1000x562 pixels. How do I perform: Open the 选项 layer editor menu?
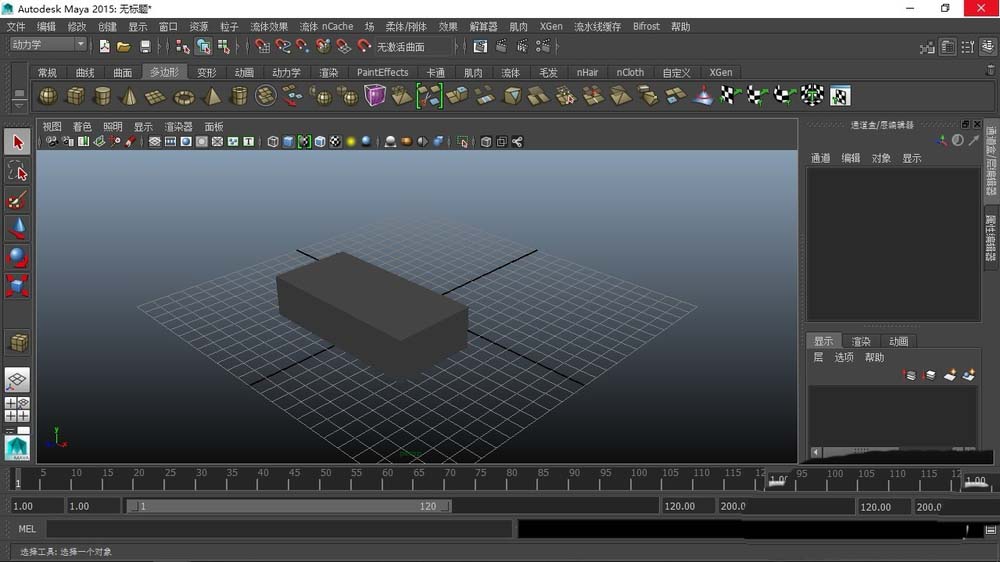point(844,357)
